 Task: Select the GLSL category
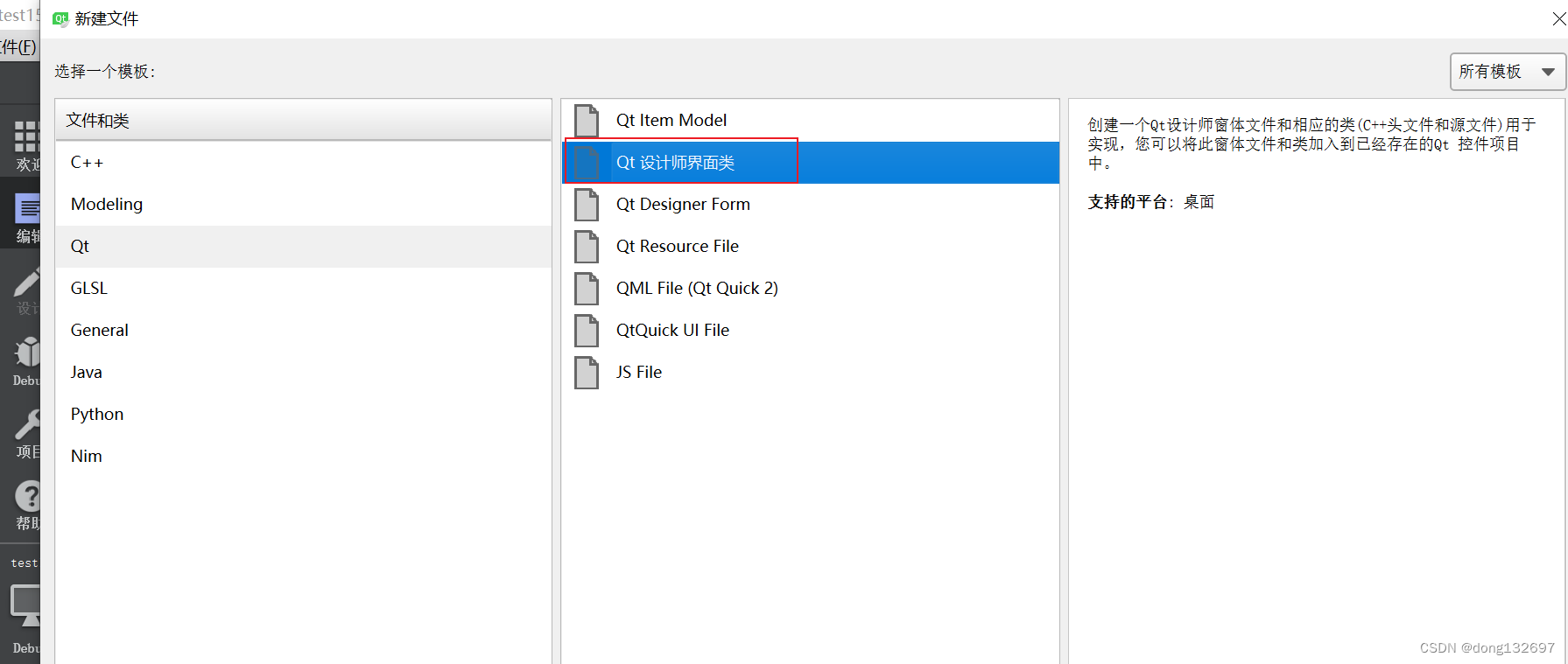tap(303, 289)
